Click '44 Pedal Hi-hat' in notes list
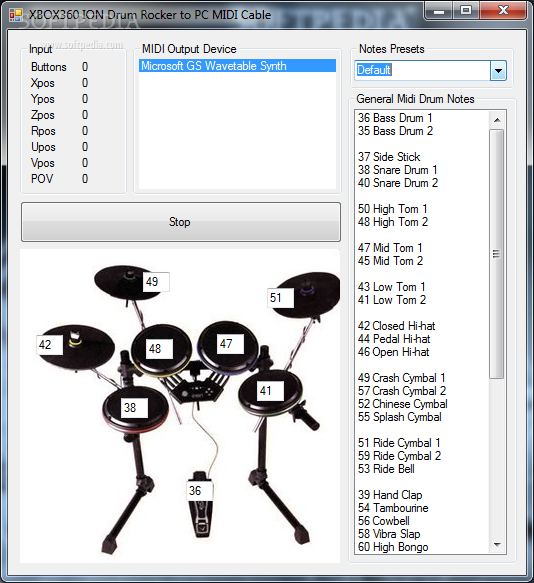The width and height of the screenshot is (534, 583). point(394,339)
